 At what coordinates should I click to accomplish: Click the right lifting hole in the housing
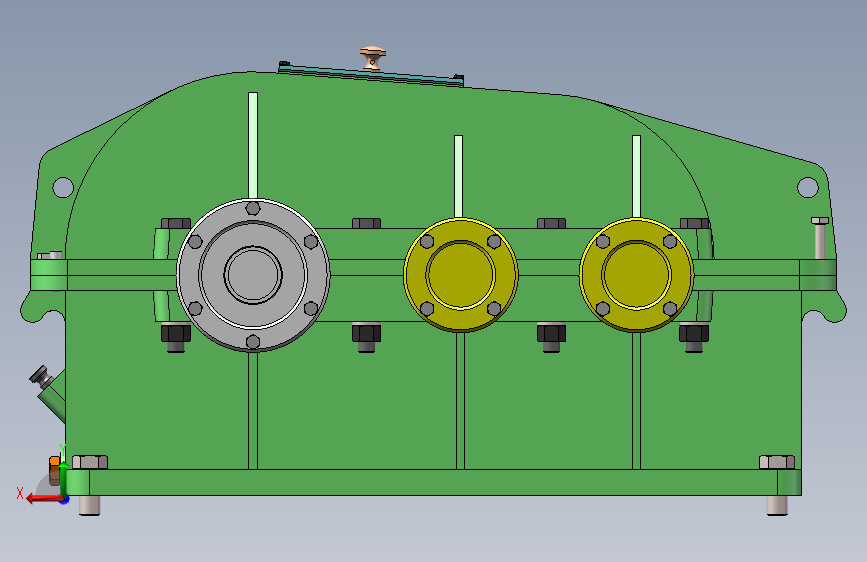tap(808, 188)
